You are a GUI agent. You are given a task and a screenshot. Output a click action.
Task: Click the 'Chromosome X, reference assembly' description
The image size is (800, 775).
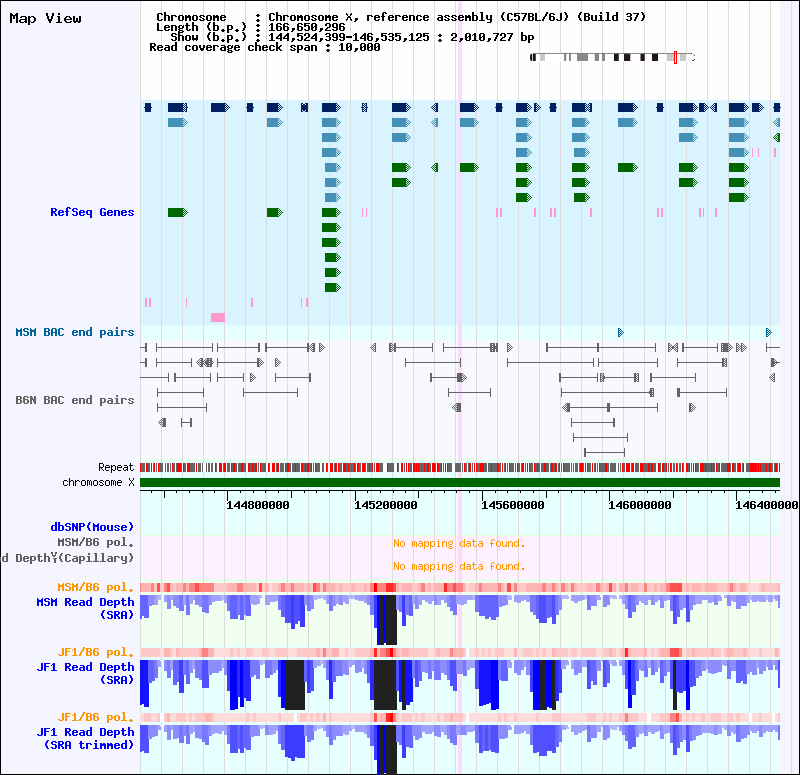coord(457,17)
